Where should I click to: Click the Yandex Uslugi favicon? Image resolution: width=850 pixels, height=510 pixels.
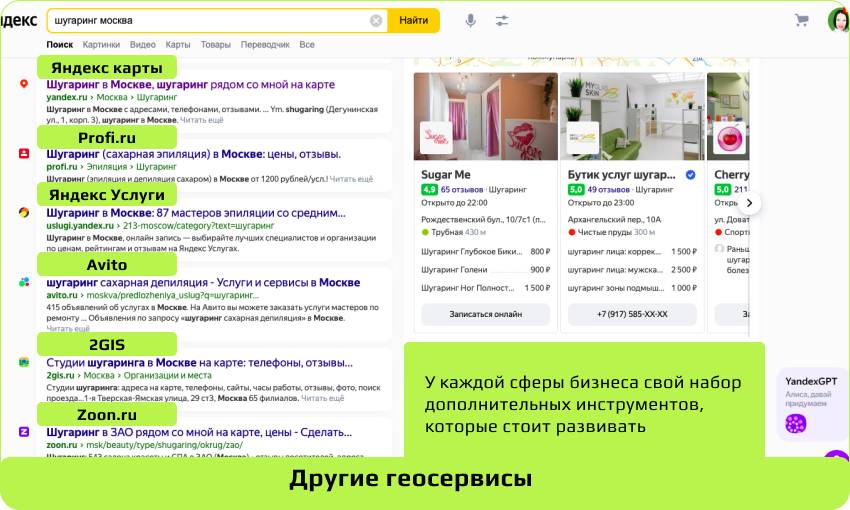pos(24,212)
